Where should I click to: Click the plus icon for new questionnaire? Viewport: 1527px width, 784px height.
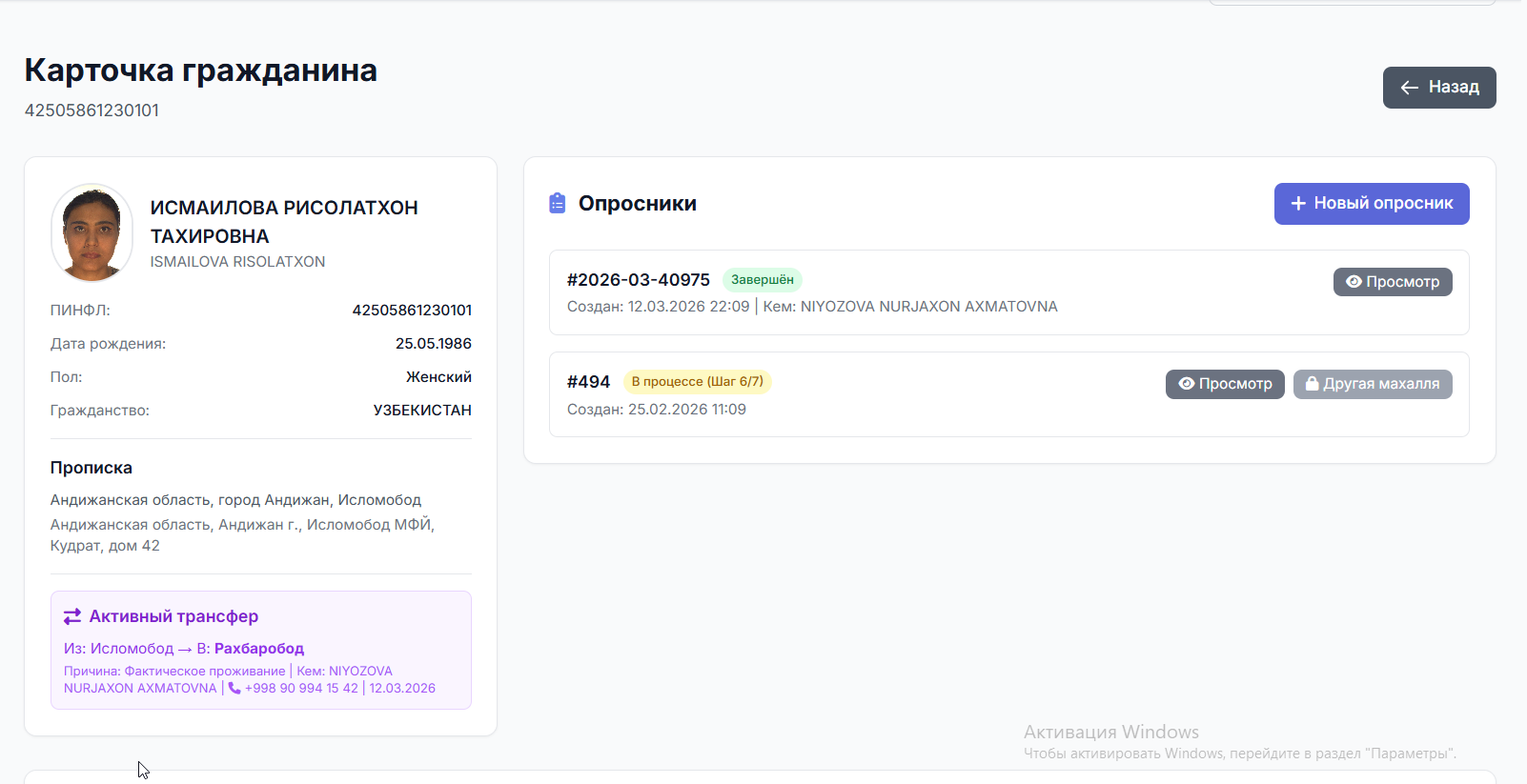coord(1297,203)
